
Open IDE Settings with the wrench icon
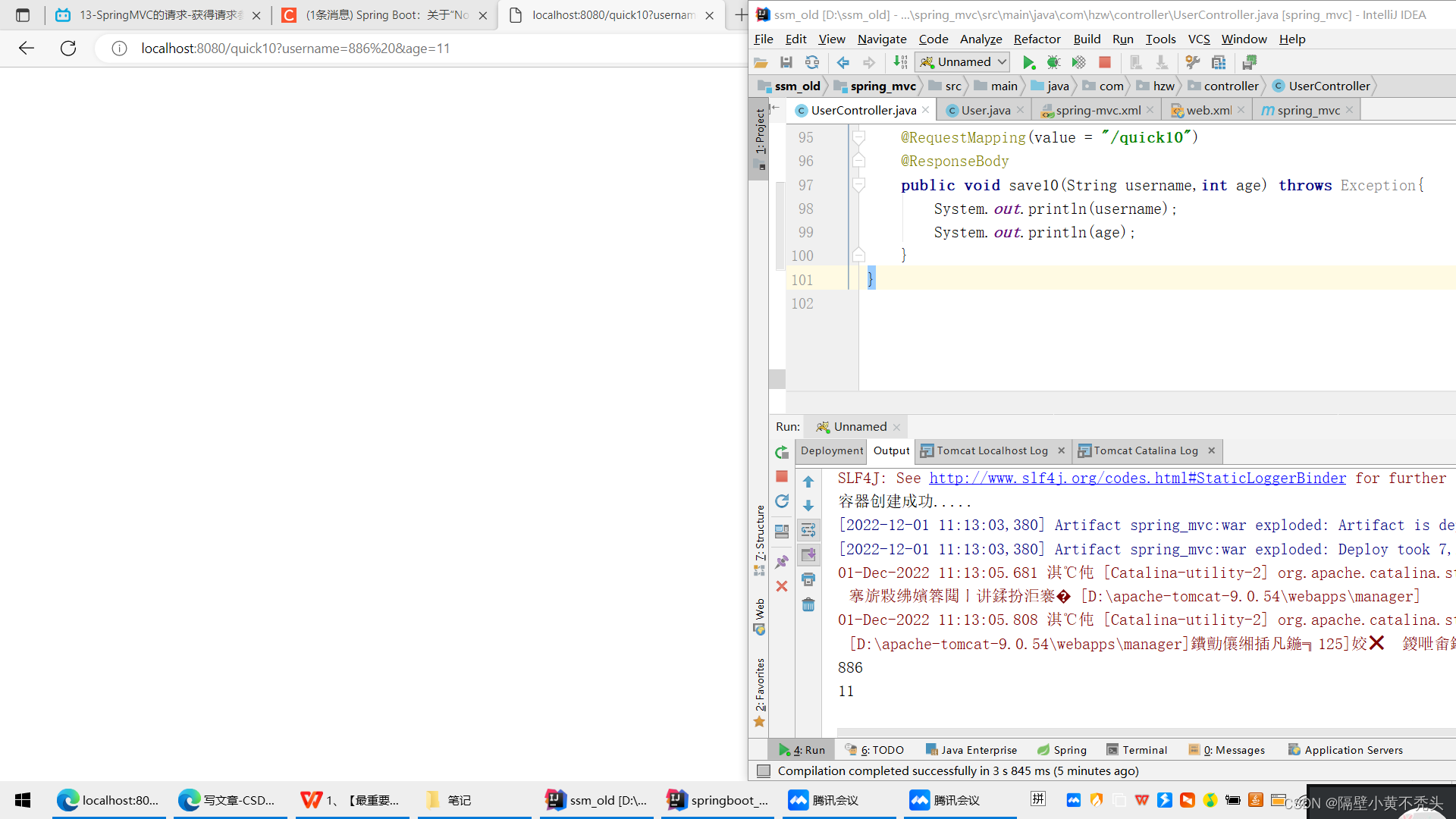(1194, 62)
